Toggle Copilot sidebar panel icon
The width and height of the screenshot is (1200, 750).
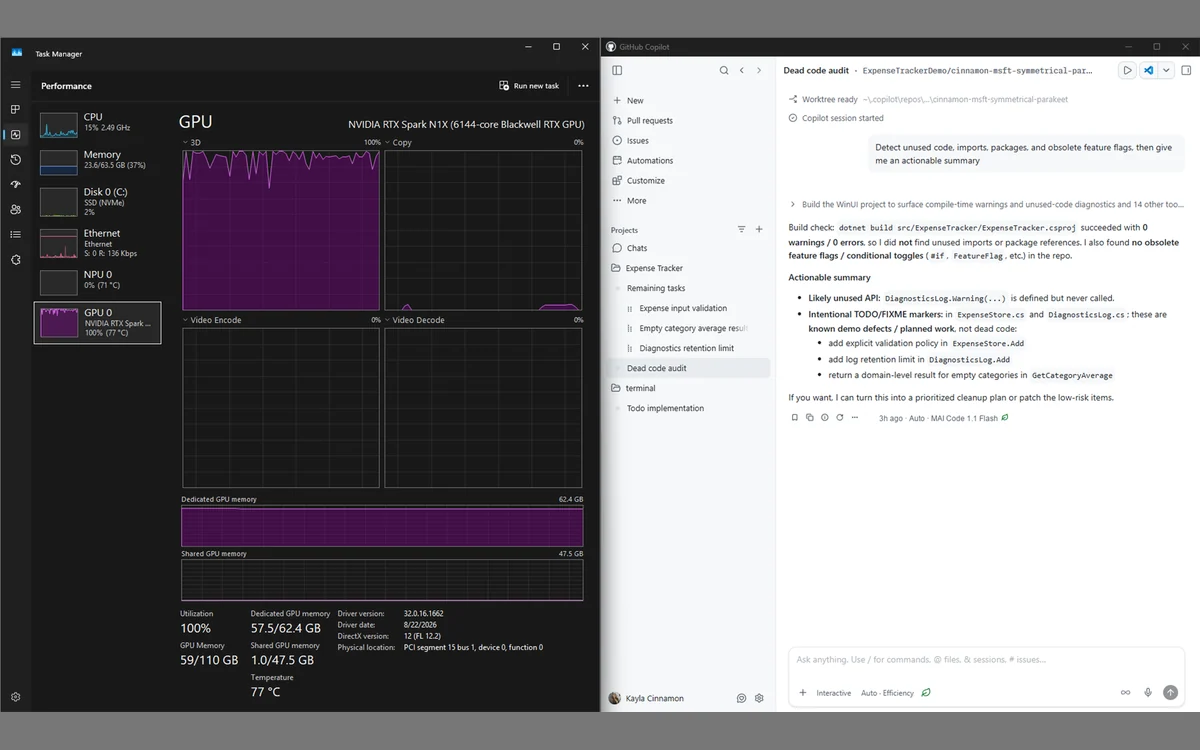(x=617, y=71)
